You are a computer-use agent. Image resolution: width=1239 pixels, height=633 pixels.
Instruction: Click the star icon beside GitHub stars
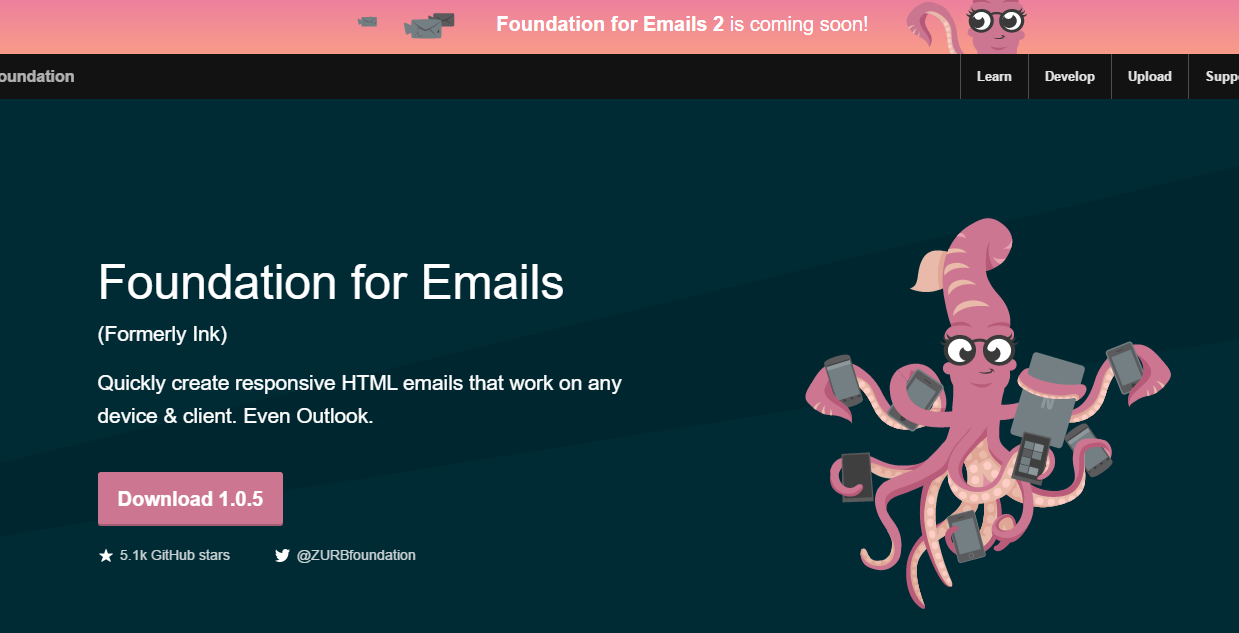click(106, 556)
